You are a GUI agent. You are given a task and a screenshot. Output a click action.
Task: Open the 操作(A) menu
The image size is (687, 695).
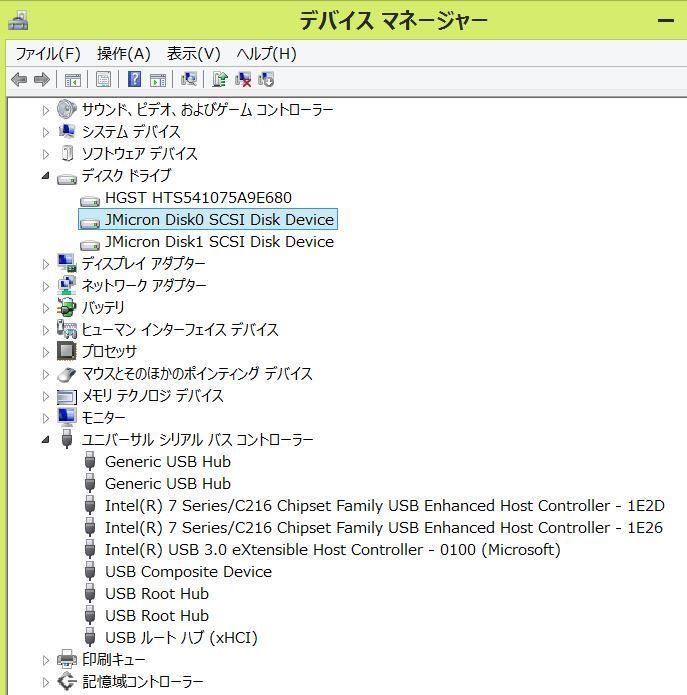(123, 53)
